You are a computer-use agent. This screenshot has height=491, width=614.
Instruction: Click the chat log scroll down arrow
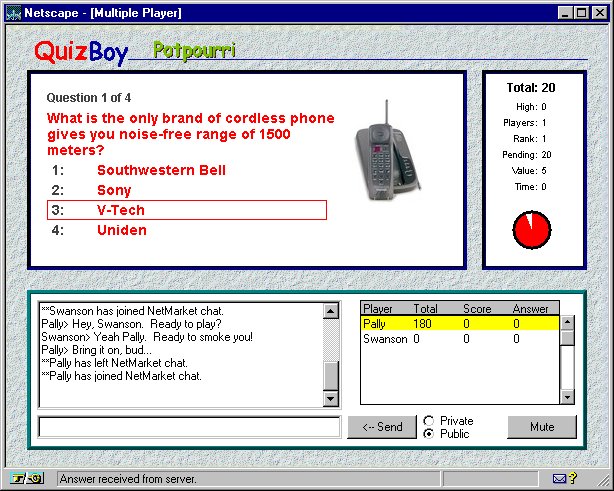click(331, 399)
